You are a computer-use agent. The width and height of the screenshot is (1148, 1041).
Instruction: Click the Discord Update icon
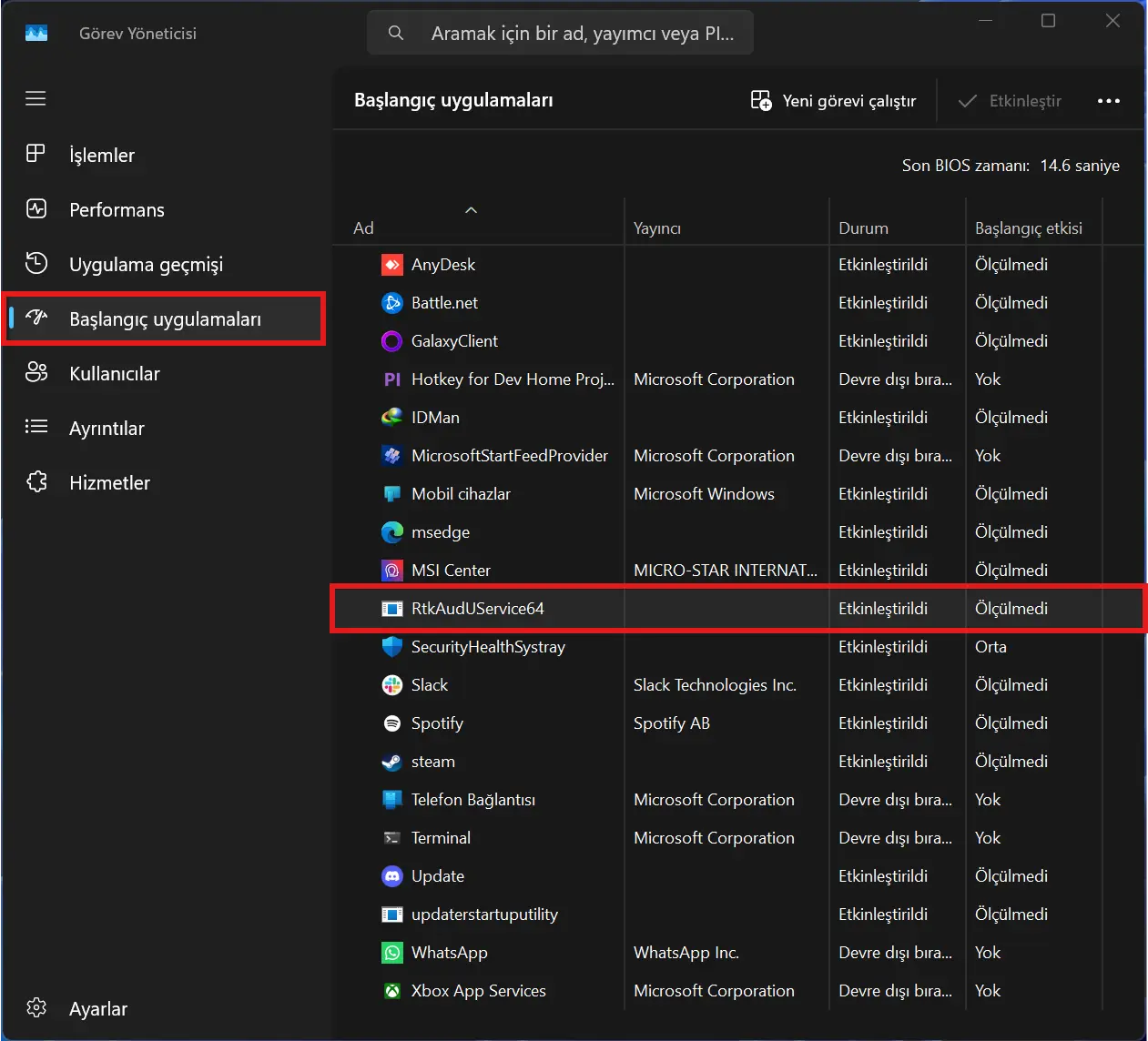(391, 876)
